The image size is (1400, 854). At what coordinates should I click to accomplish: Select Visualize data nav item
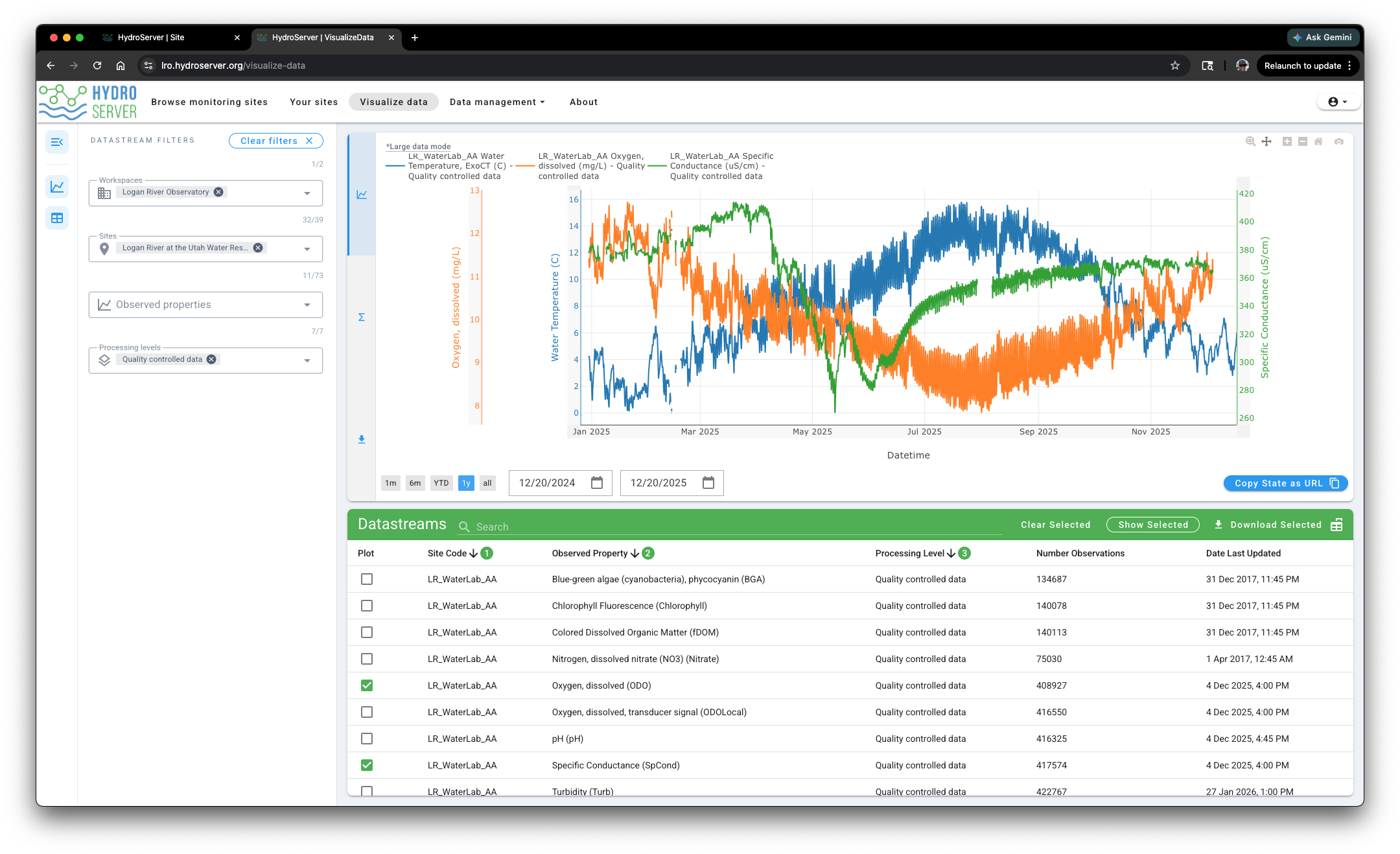tap(393, 102)
